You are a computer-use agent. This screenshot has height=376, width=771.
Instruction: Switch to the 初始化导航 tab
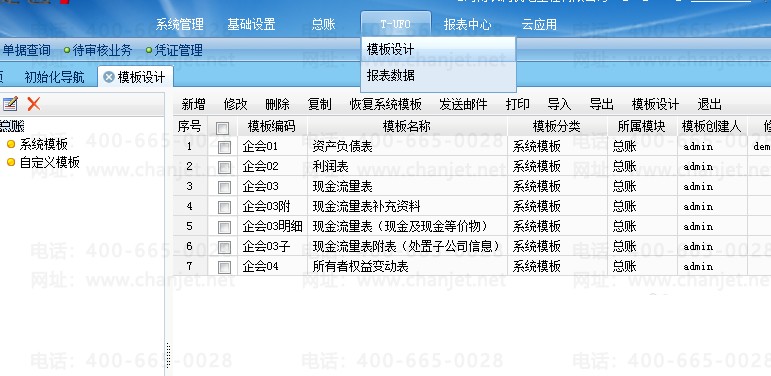pos(55,77)
